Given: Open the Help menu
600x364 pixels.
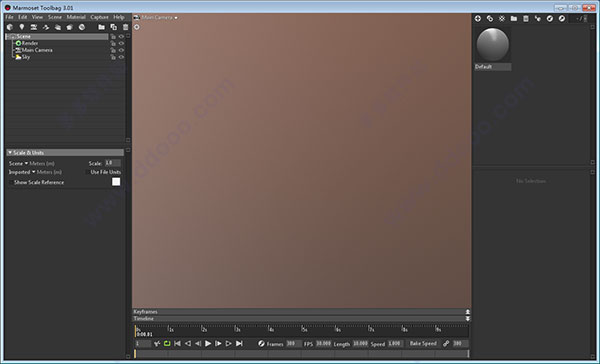Looking at the screenshot, I should [x=119, y=17].
